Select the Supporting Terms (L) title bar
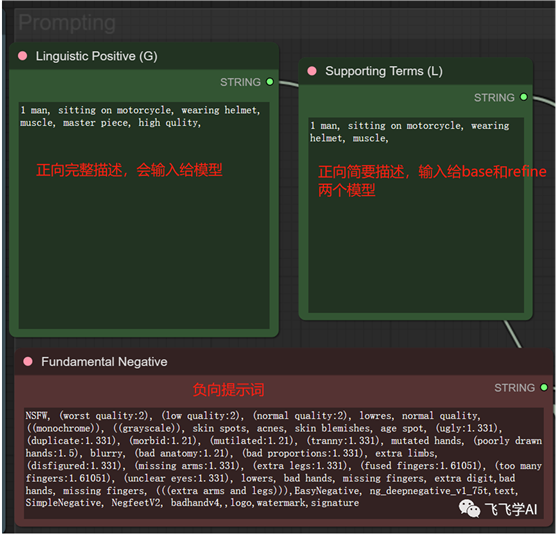The width and height of the screenshot is (556, 534). tap(416, 71)
